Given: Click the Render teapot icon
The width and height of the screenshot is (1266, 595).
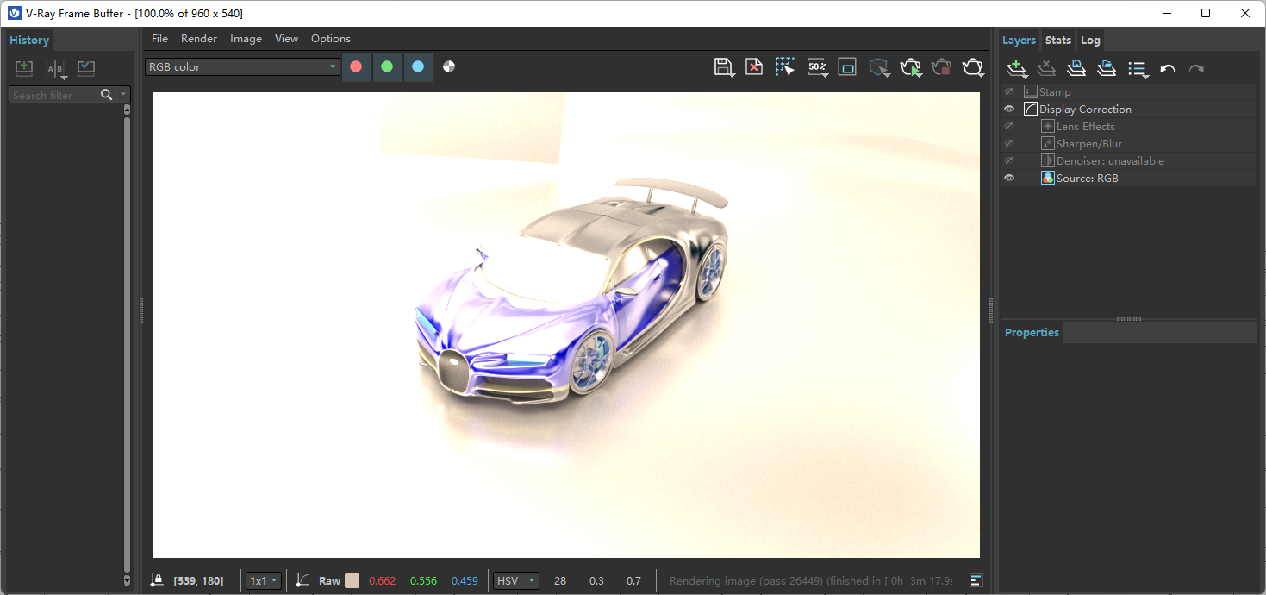Looking at the screenshot, I should click(x=973, y=67).
